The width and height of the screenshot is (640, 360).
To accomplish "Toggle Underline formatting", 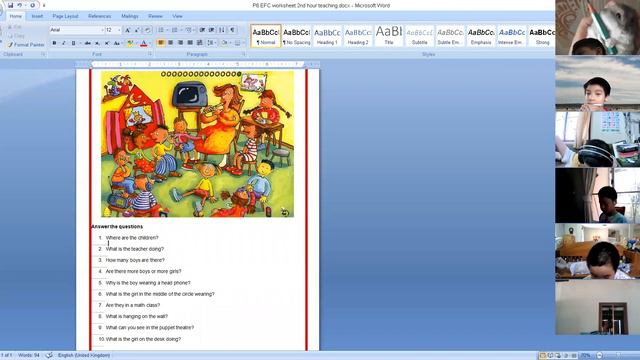I will click(x=73, y=43).
